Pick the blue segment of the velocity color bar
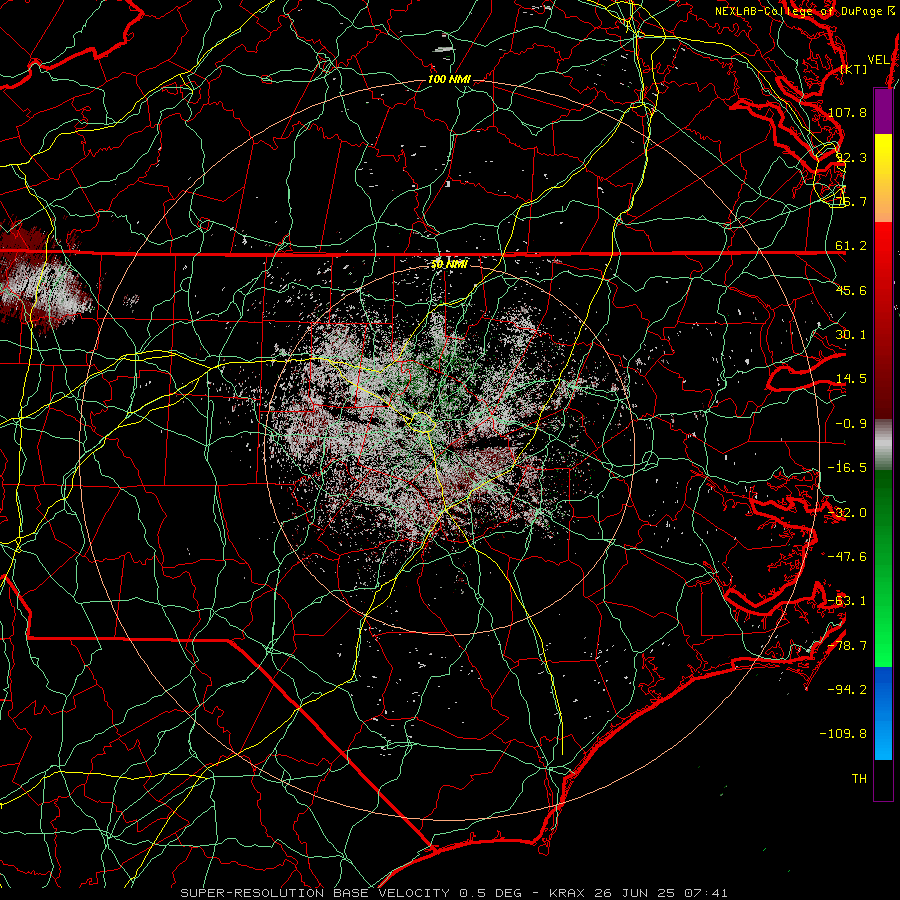This screenshot has width=900, height=900. click(883, 713)
